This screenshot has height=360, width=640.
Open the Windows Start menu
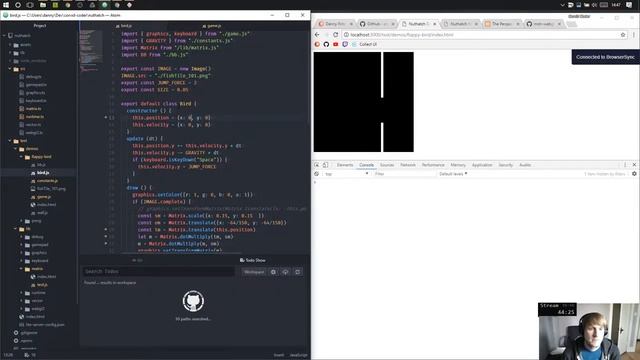(6, 5)
